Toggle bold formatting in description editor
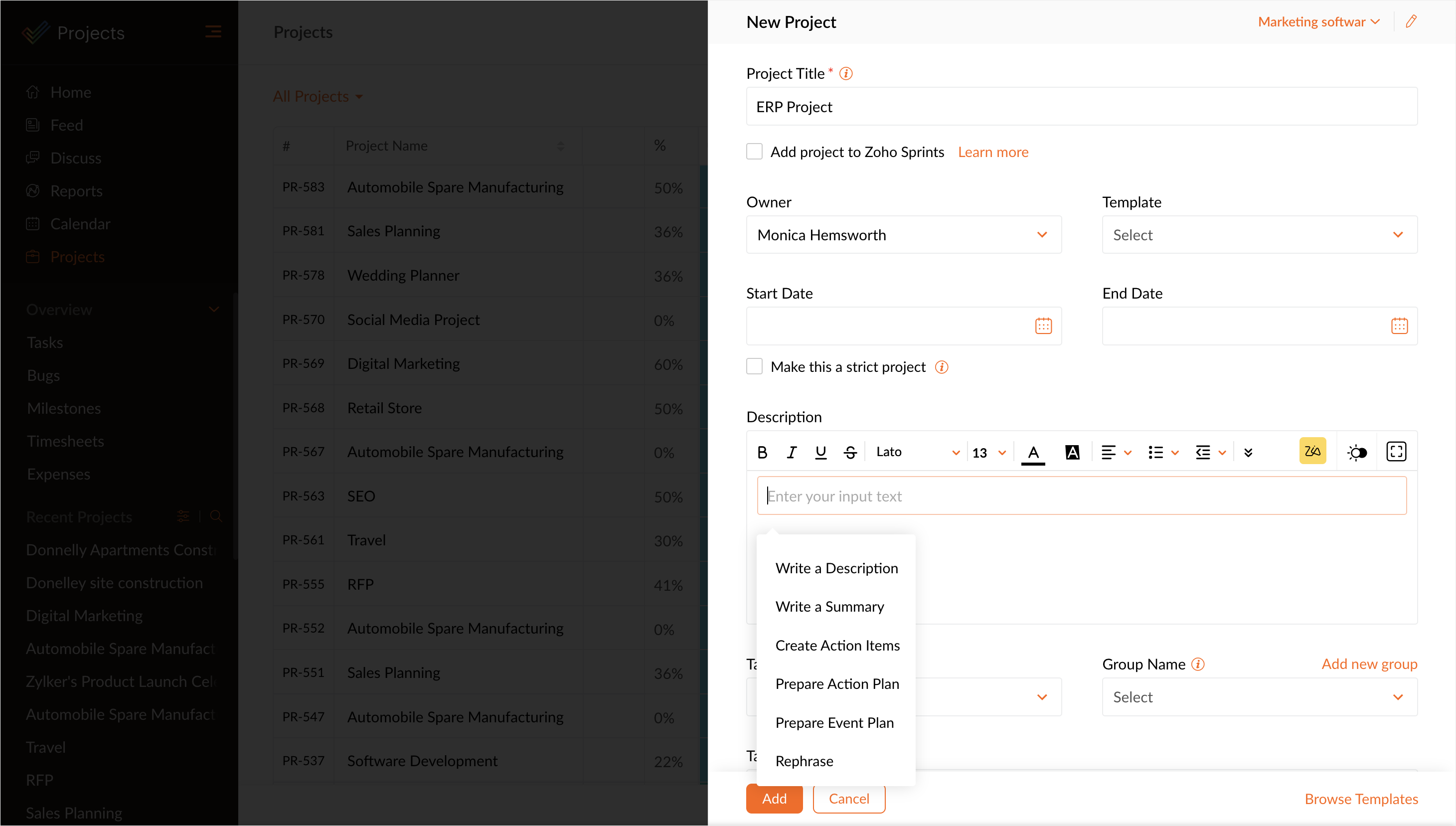Screen dimensions: 1456x826 762,452
